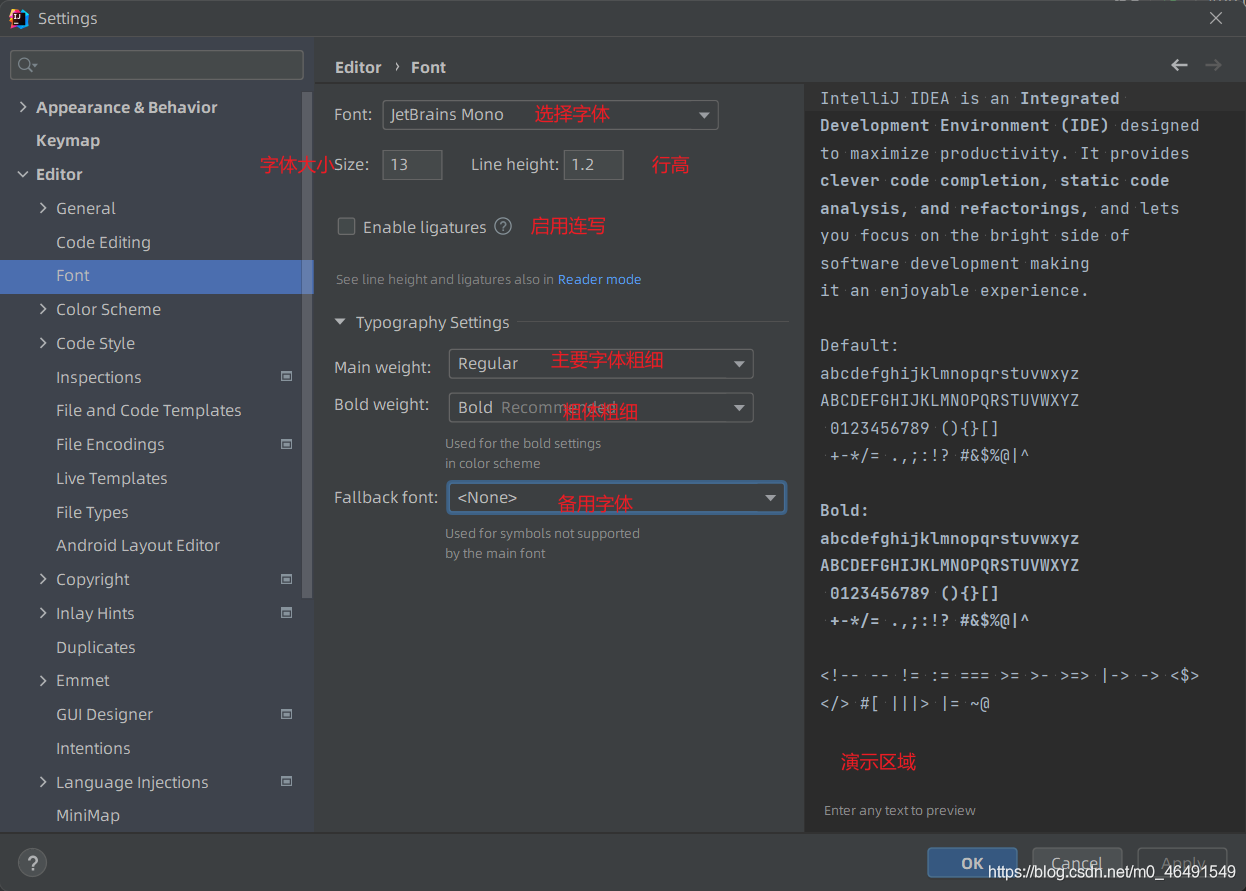Image resolution: width=1246 pixels, height=891 pixels.
Task: Open the Bold weight dropdown
Action: pyautogui.click(x=600, y=408)
